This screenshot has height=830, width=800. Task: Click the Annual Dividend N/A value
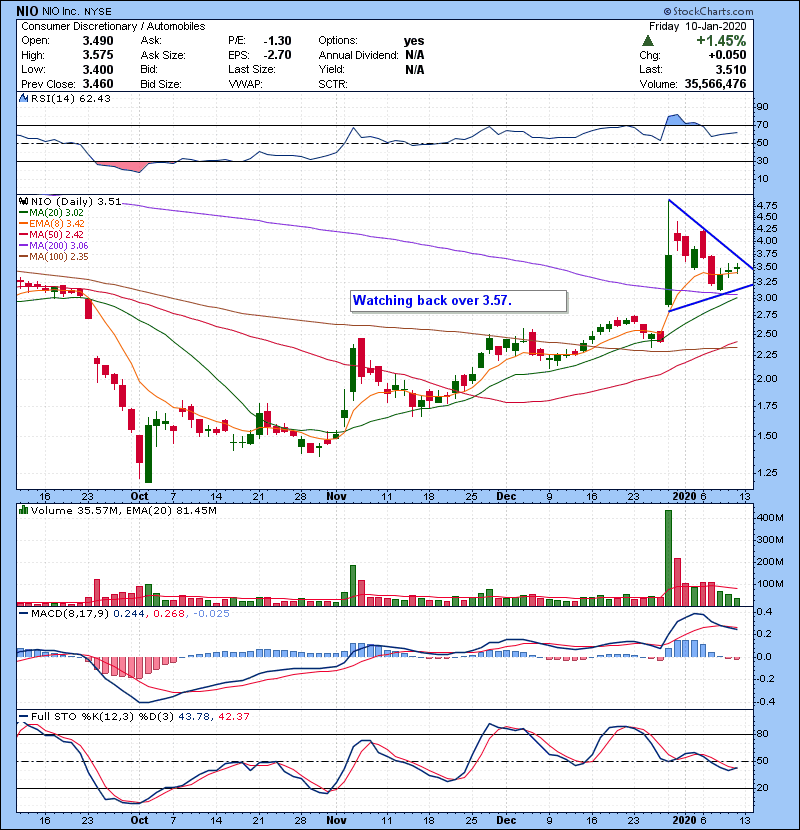415,55
